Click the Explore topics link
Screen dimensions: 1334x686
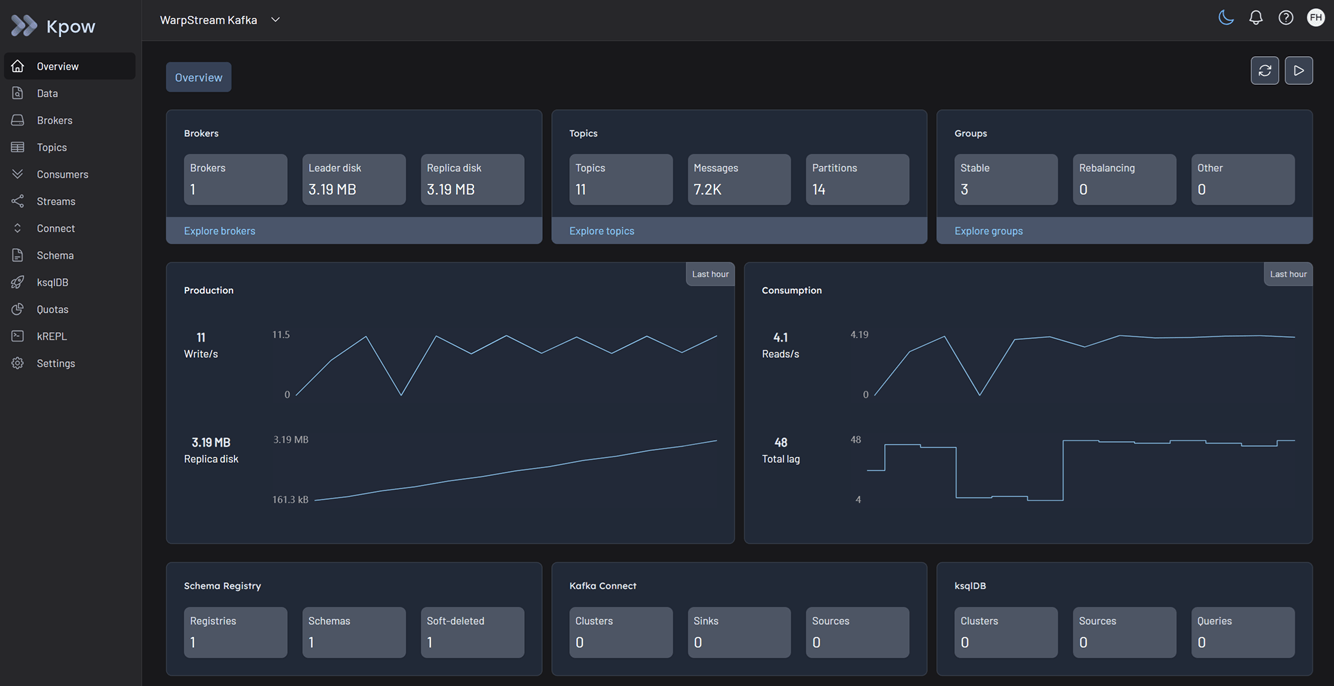[601, 231]
